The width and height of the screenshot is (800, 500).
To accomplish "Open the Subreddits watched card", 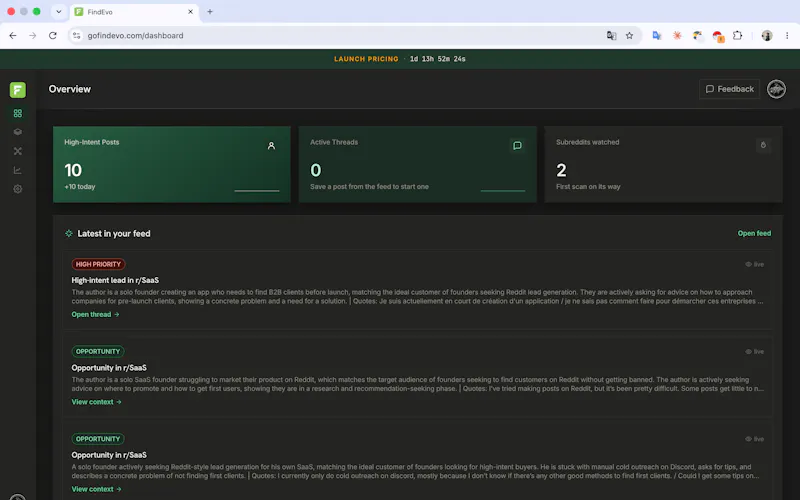I will [663, 164].
